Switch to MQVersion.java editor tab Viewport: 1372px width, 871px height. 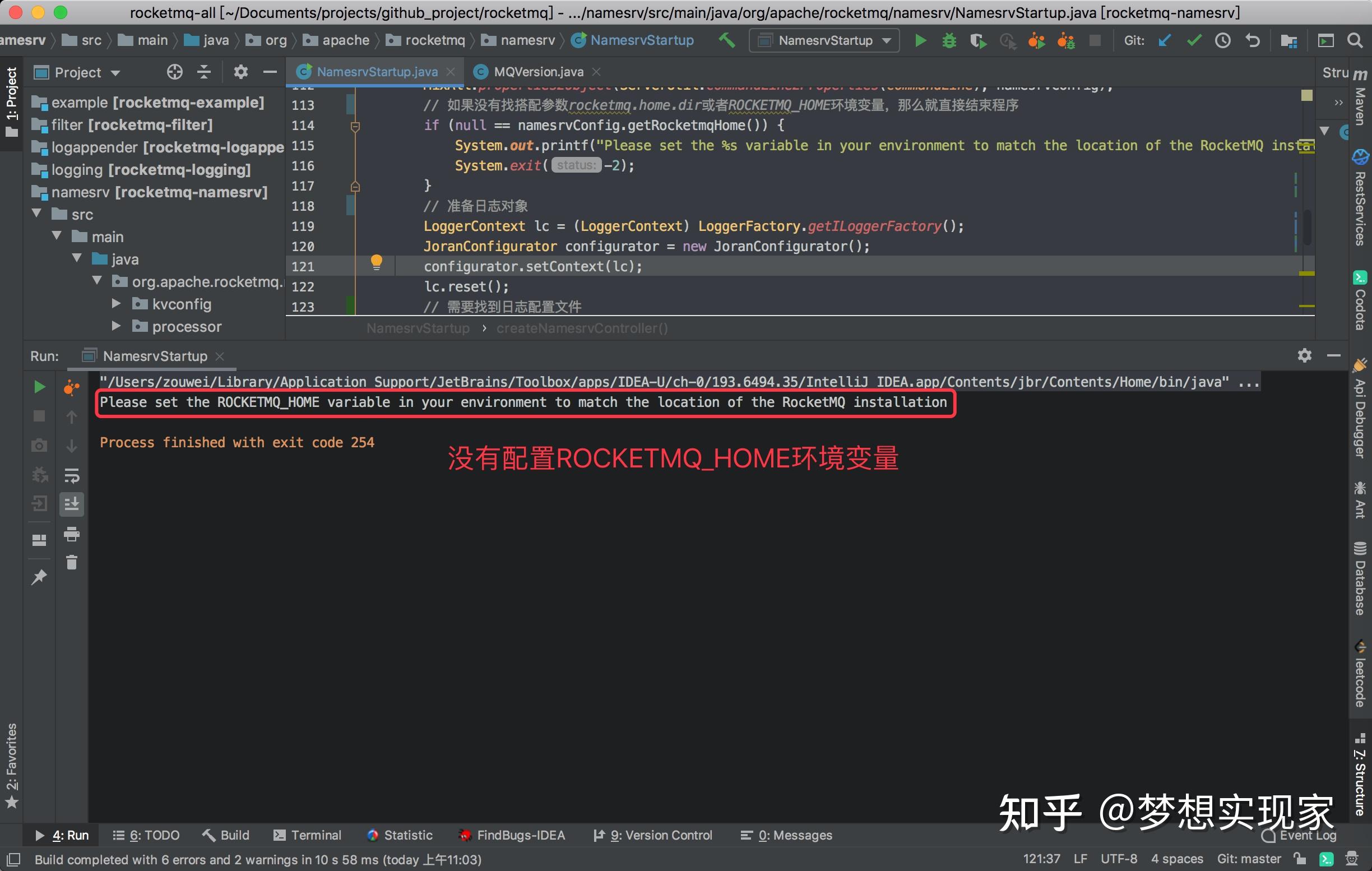539,72
